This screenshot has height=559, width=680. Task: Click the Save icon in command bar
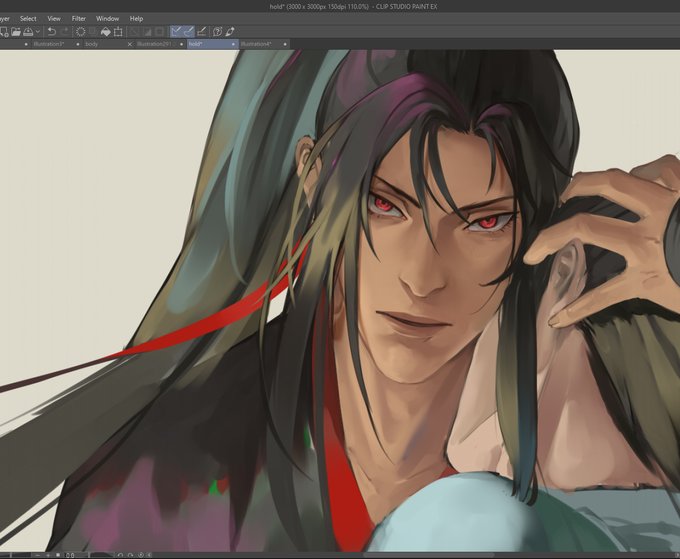pos(28,32)
